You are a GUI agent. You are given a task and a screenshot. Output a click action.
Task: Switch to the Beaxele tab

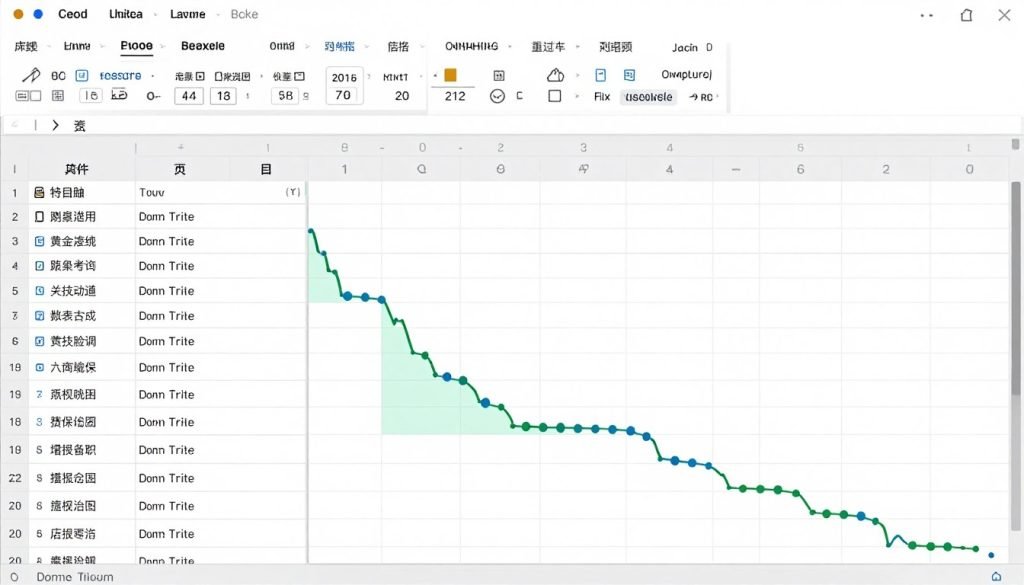[x=202, y=46]
